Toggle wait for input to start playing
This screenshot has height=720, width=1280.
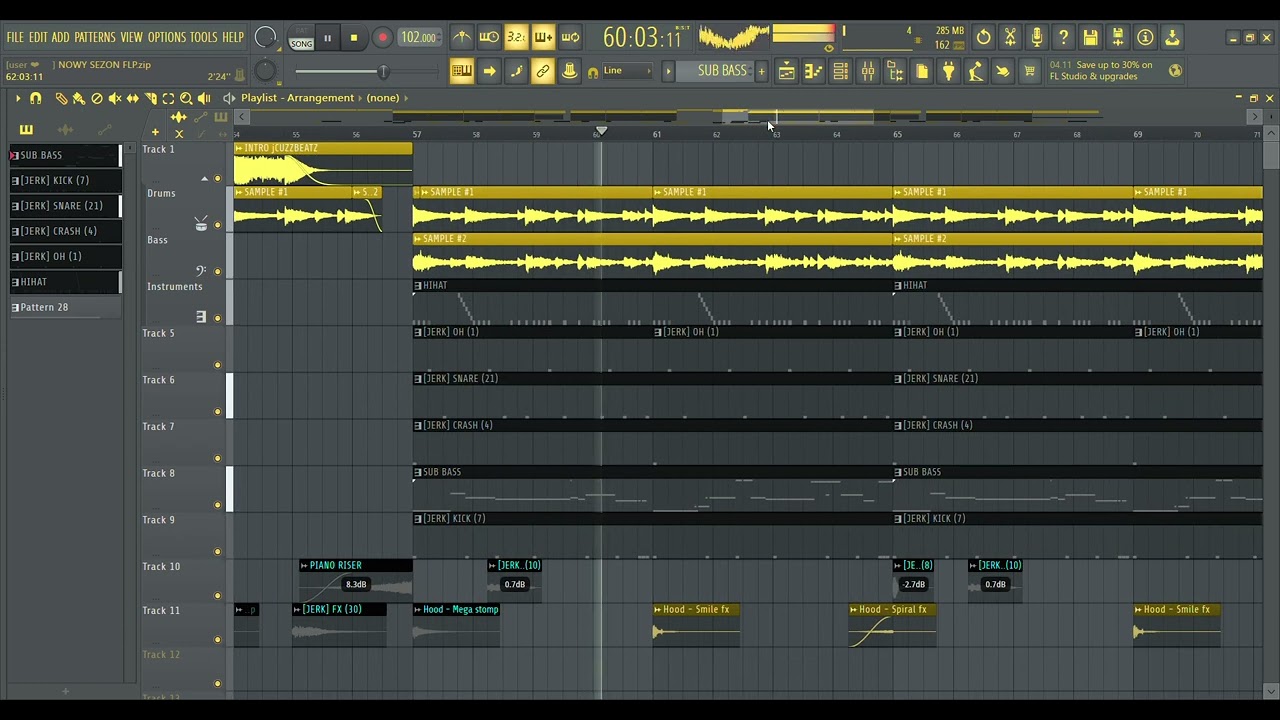pos(489,38)
